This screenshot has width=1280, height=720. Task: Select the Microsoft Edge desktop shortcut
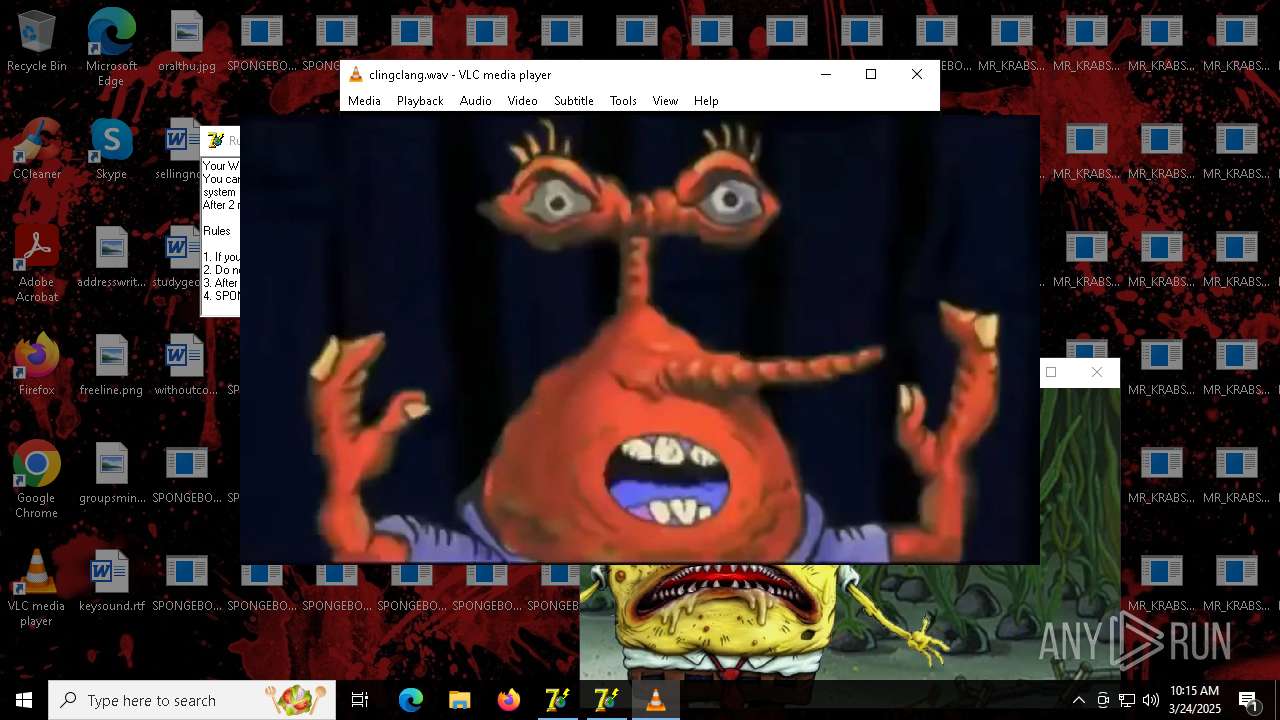[x=111, y=48]
